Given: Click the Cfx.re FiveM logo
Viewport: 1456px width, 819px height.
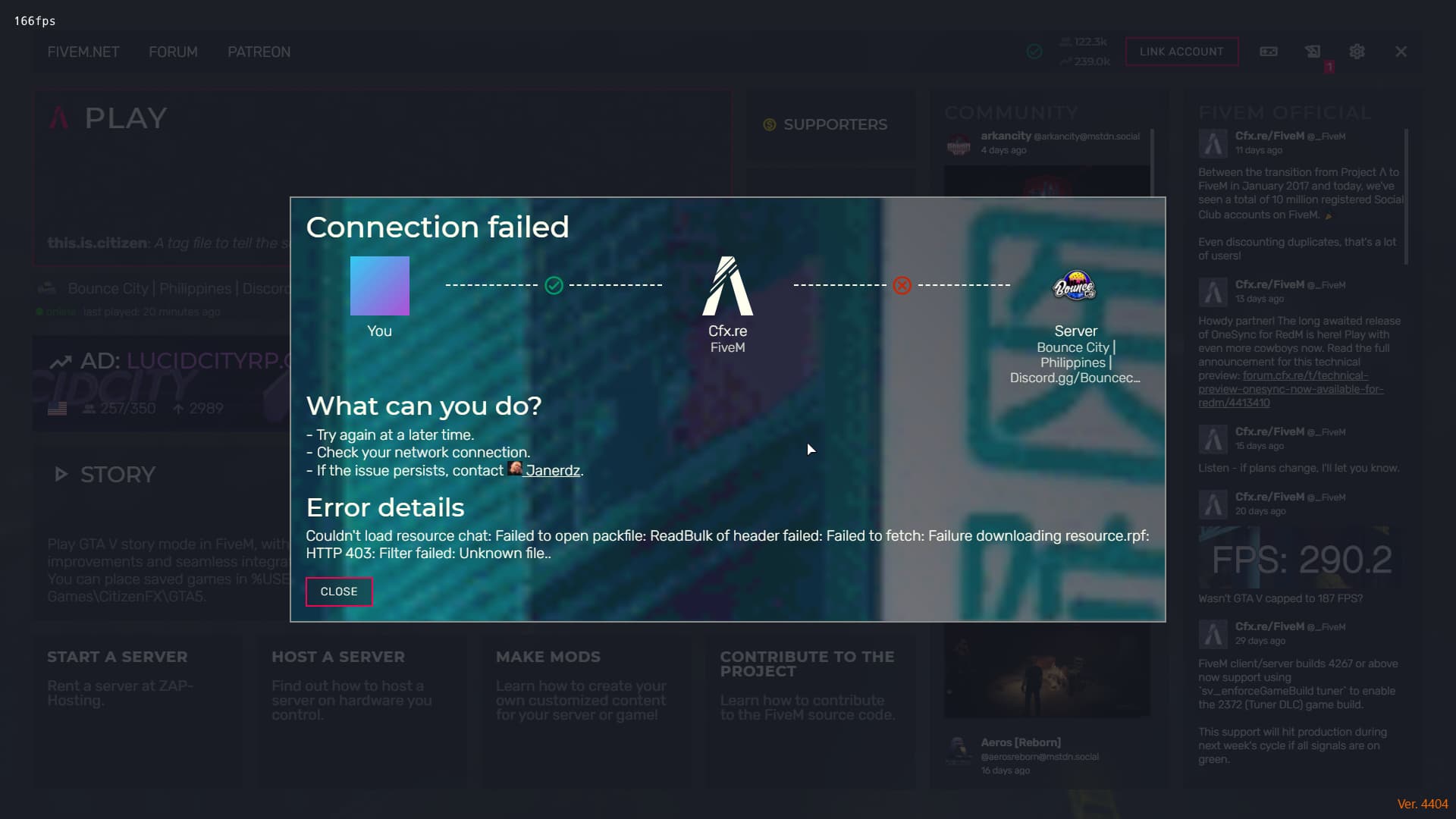Looking at the screenshot, I should pos(727,286).
